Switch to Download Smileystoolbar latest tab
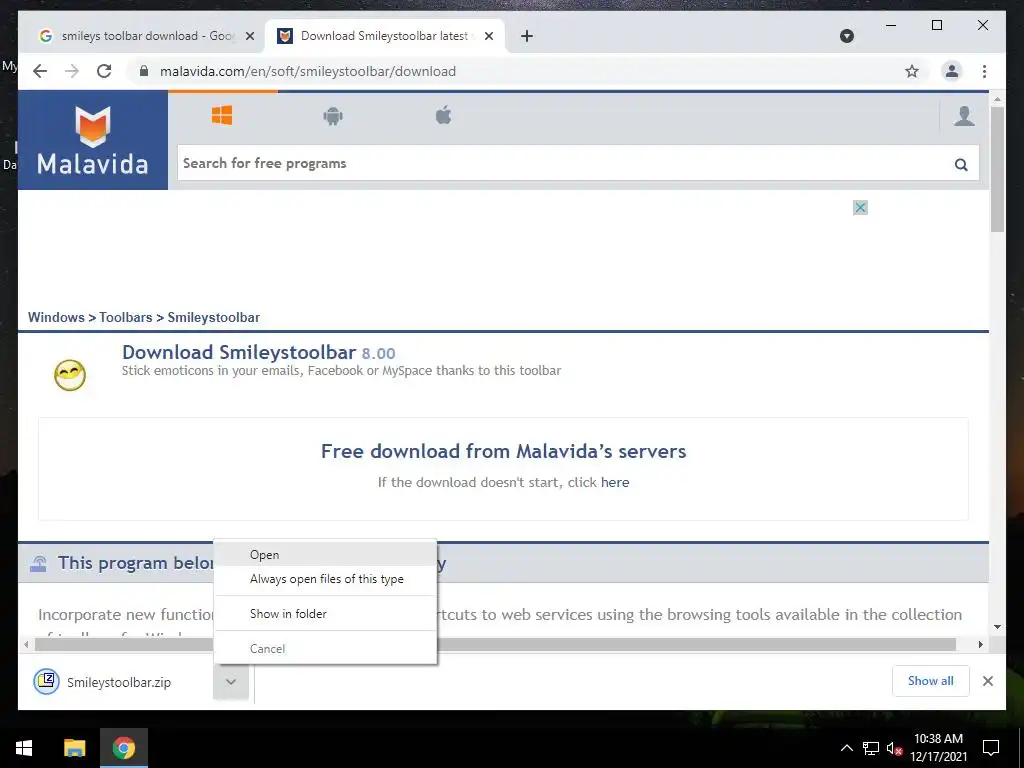The width and height of the screenshot is (1024, 768). click(x=385, y=36)
